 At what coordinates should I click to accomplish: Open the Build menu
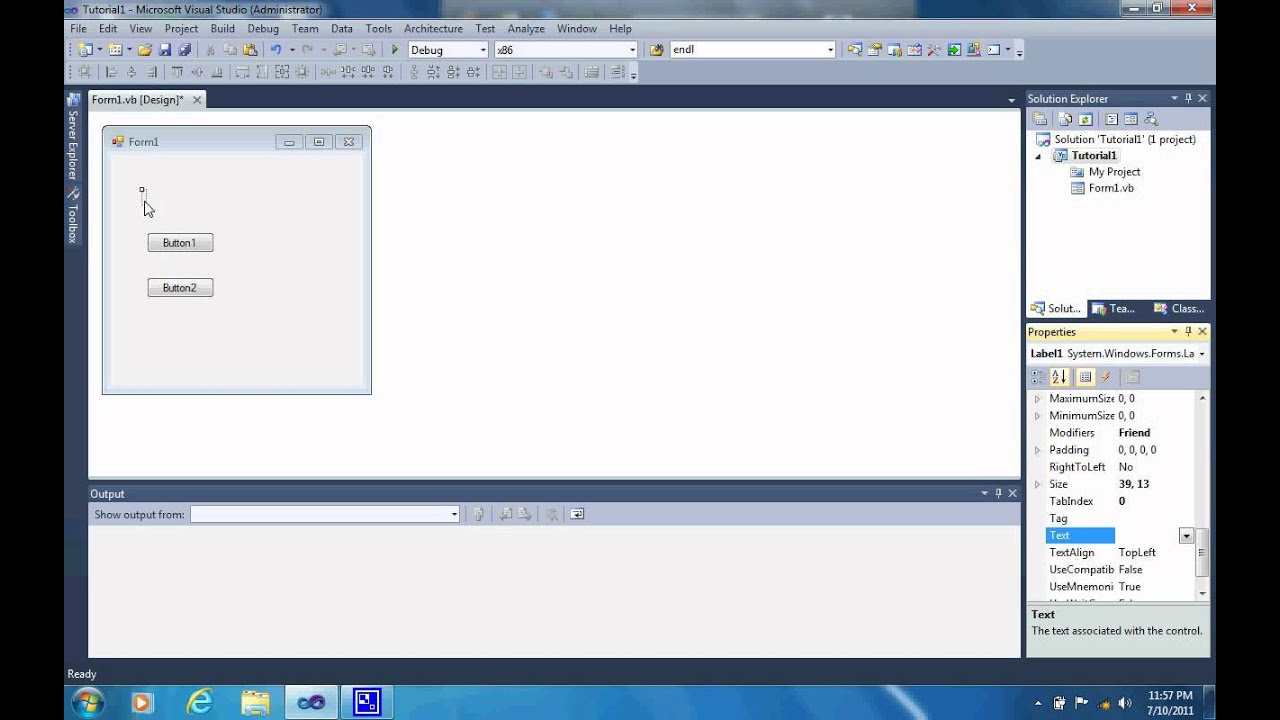(222, 29)
